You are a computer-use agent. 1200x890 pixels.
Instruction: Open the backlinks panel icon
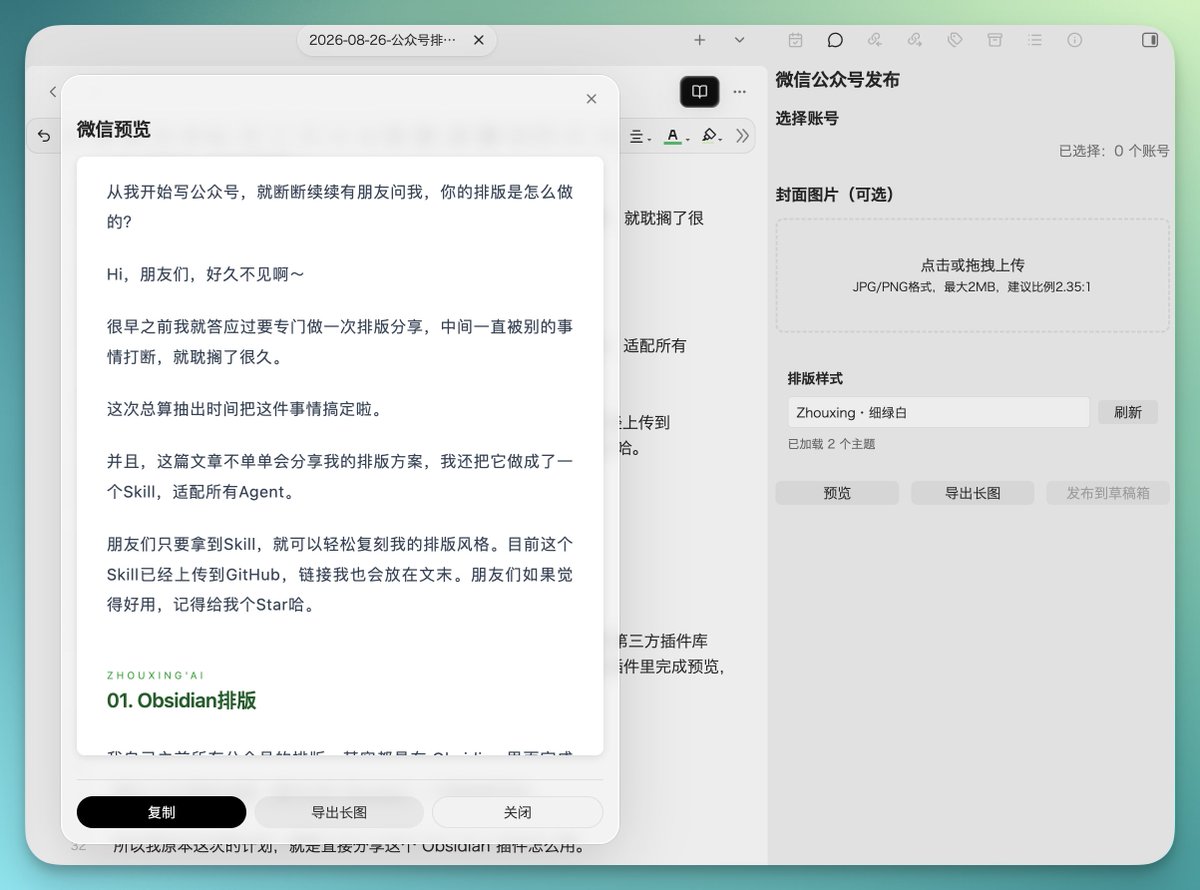click(x=875, y=40)
